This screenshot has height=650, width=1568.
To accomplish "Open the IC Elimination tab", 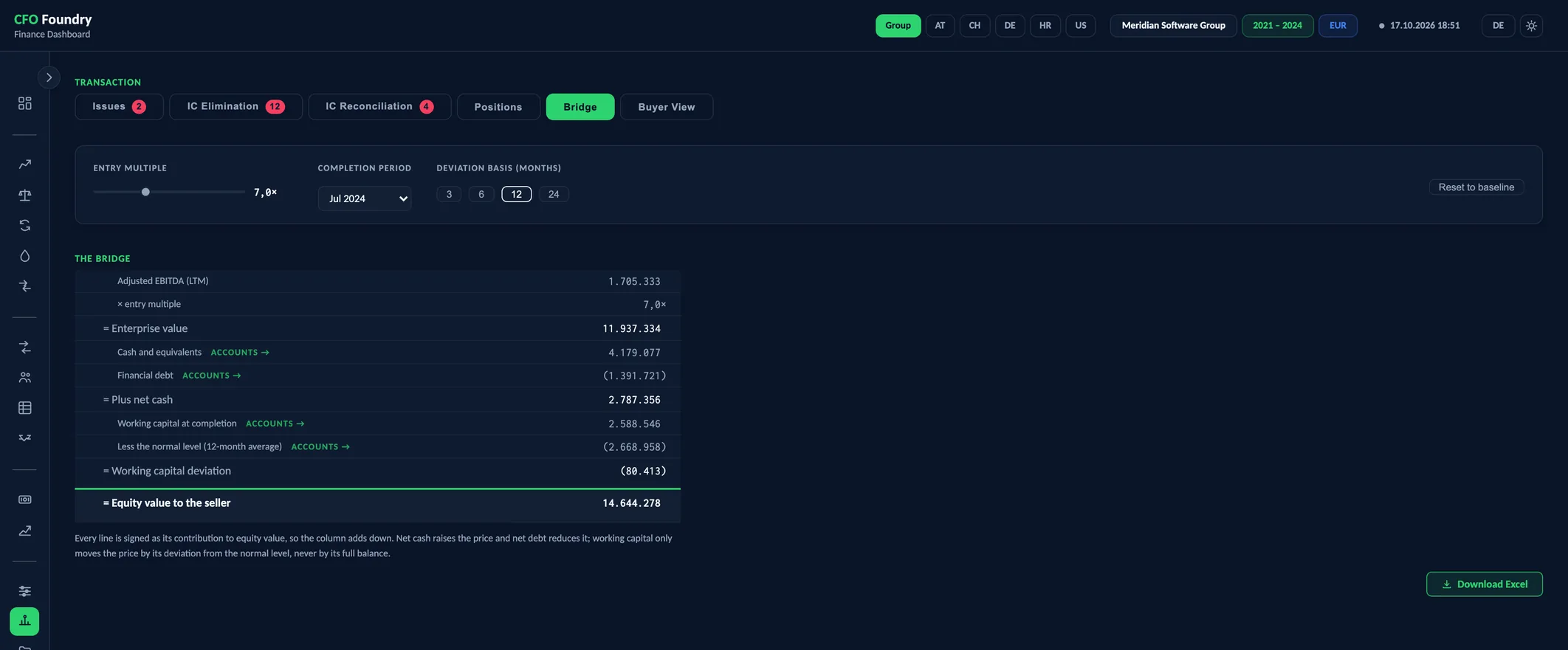I will [x=235, y=107].
